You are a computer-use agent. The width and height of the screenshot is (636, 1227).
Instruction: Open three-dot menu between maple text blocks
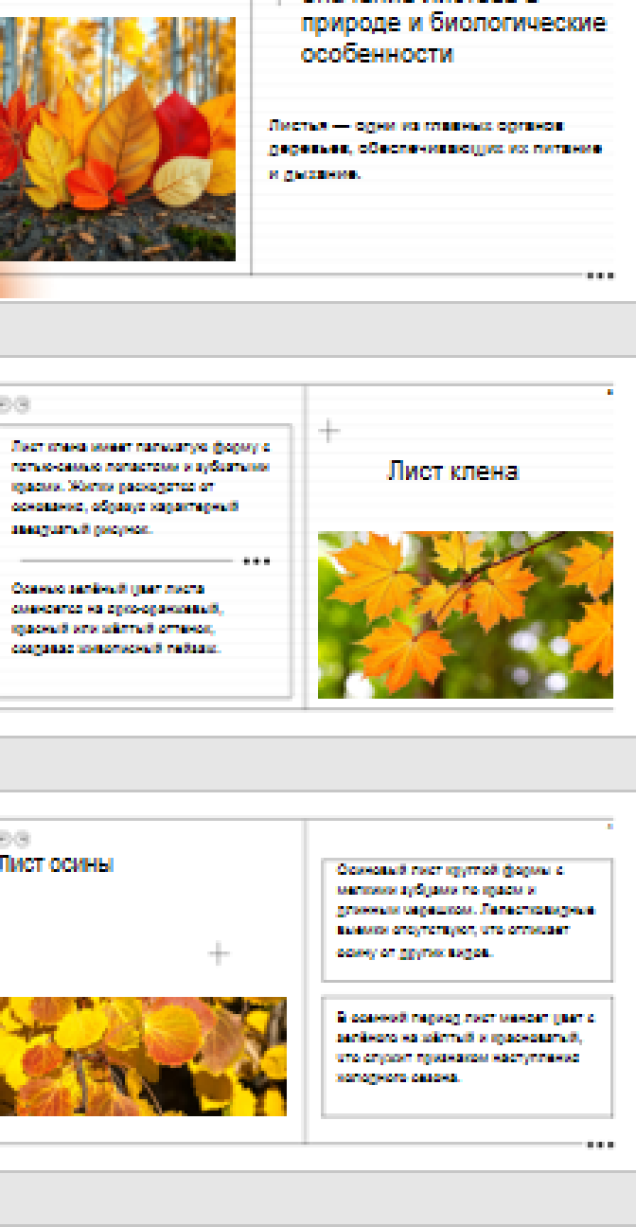click(257, 561)
